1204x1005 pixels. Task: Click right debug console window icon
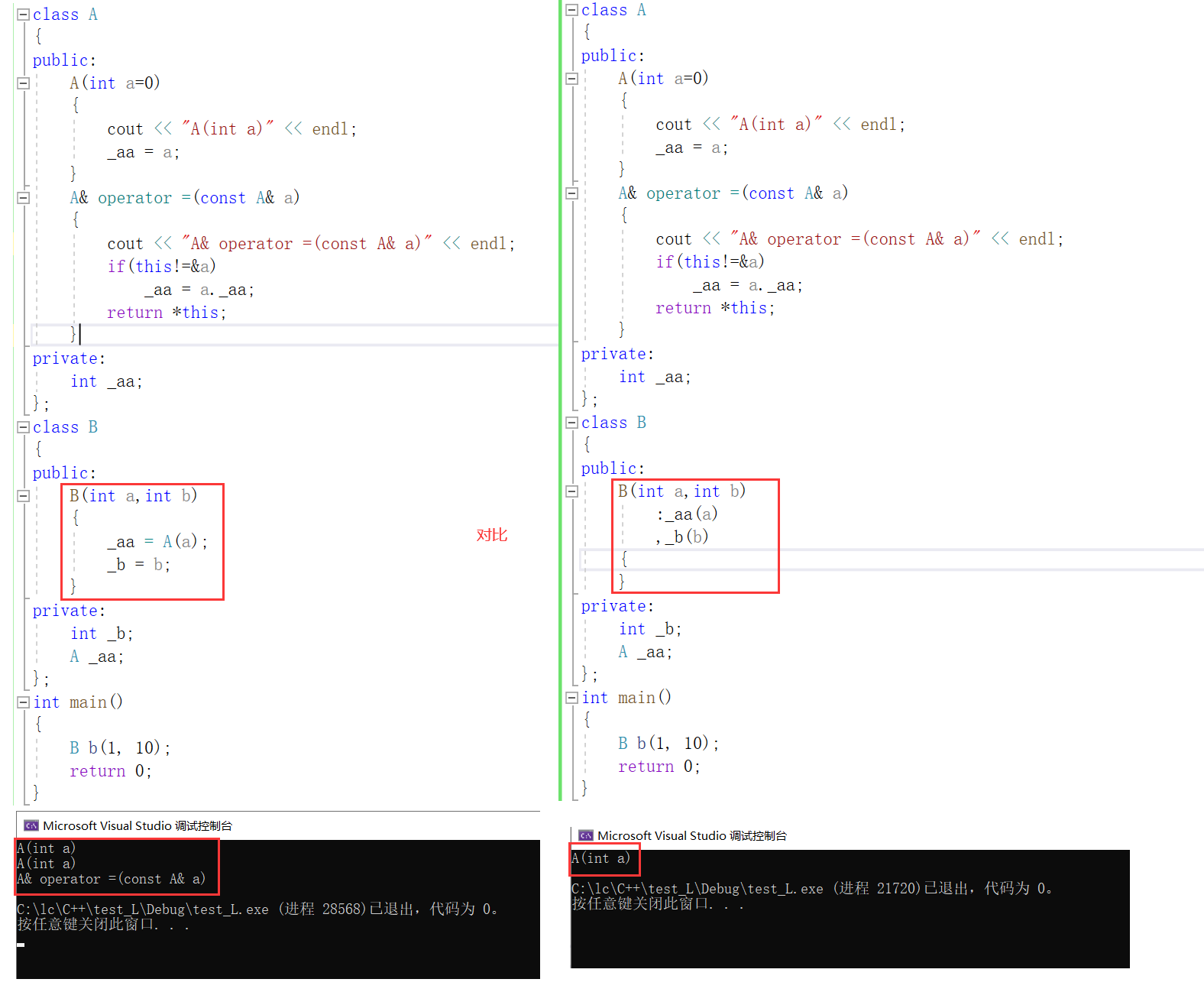(586, 835)
